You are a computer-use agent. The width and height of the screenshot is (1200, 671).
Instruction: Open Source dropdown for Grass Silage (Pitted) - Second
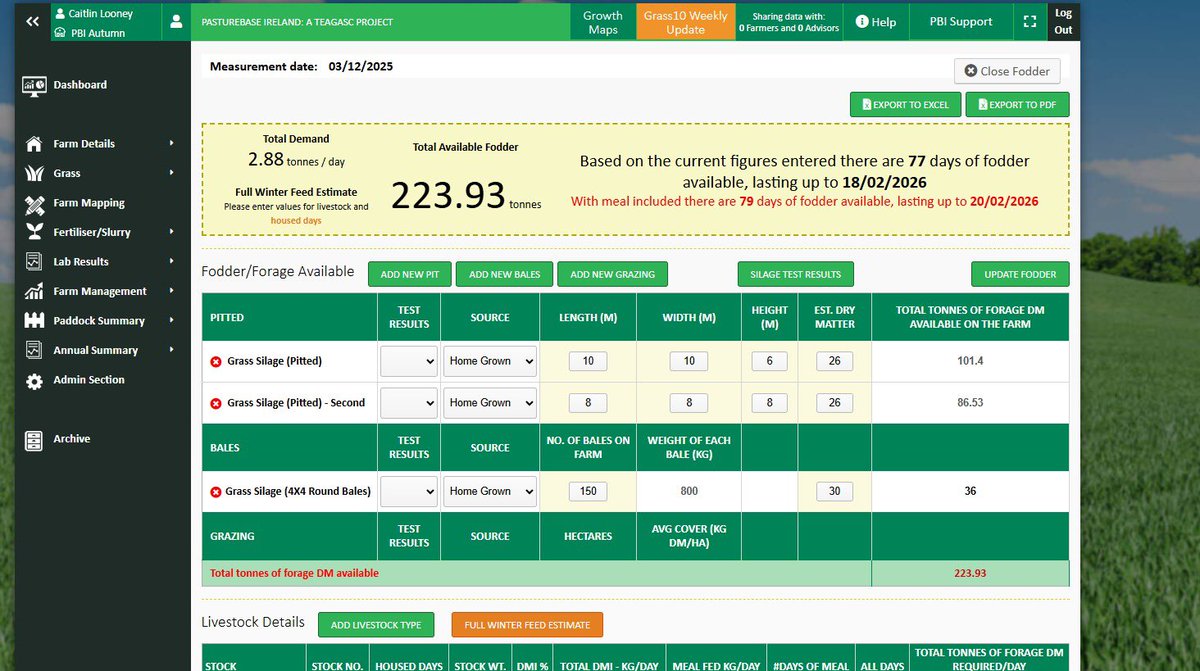tap(490, 403)
